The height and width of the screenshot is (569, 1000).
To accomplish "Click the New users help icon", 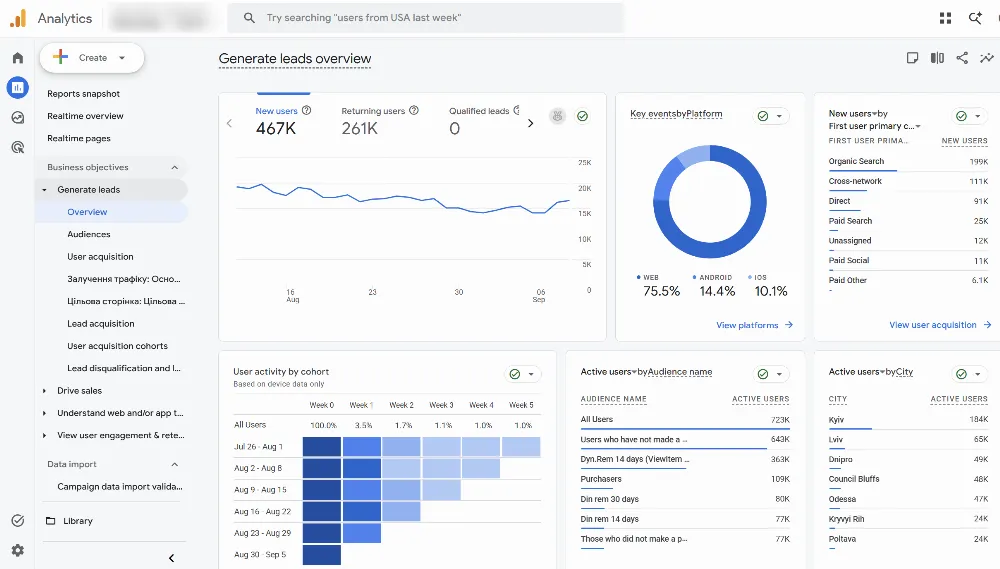I will 307,110.
